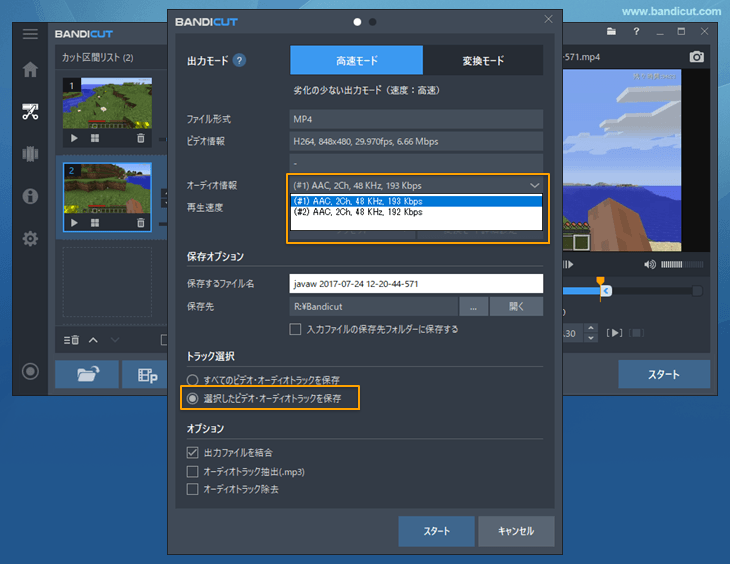Screen dimensions: 730x564
Task: Take snapshot with camera icon
Action: 696,57
